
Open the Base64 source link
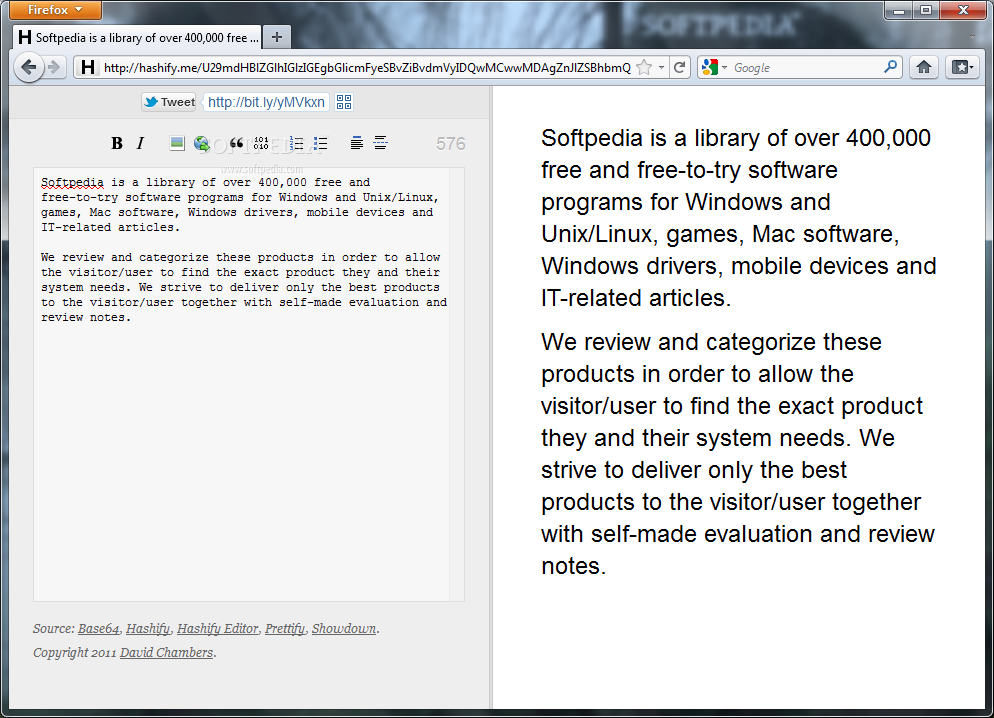[98, 629]
